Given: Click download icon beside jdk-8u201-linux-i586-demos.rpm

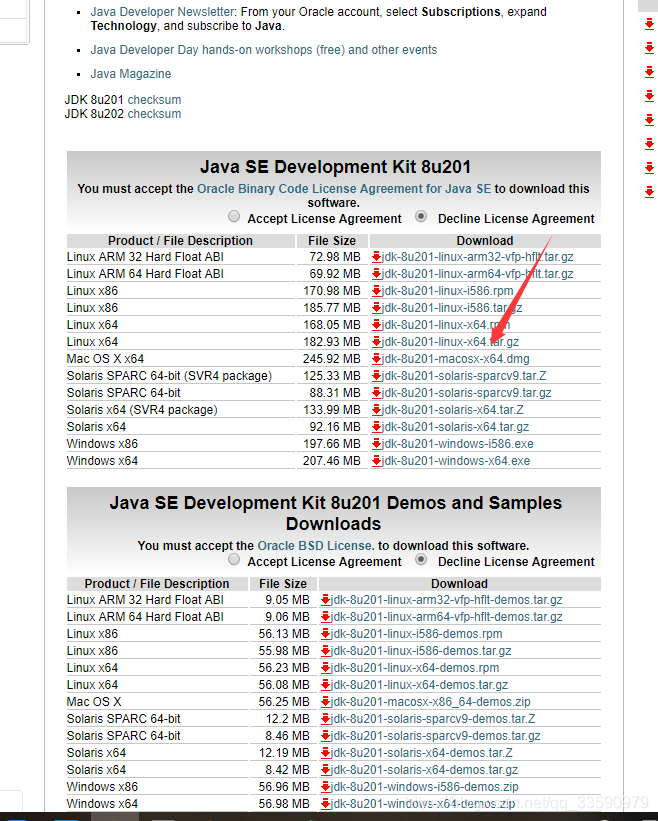Looking at the screenshot, I should tap(326, 634).
